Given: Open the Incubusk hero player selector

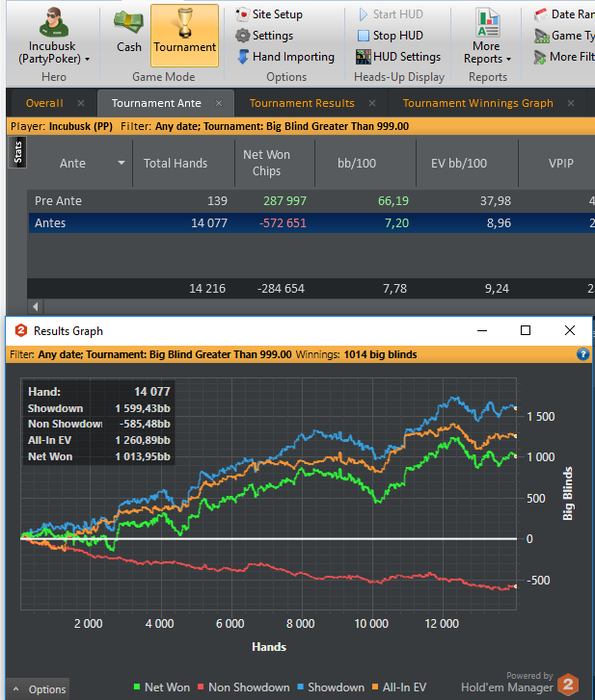Looking at the screenshot, I should tap(54, 37).
